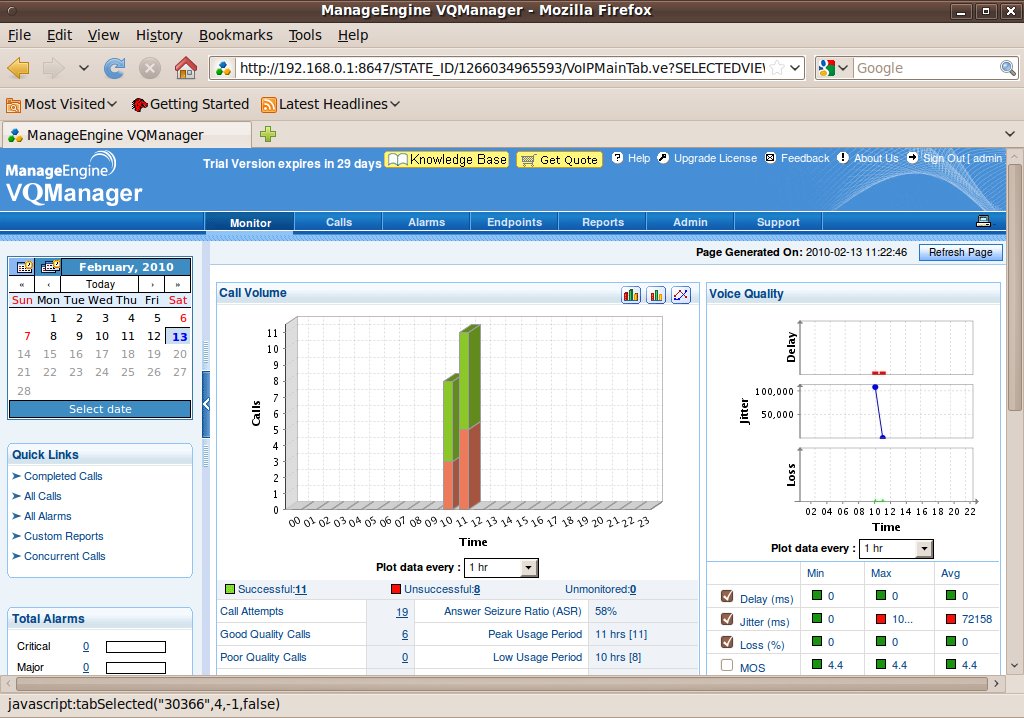The image size is (1024, 718).
Task: Open the Bookmarks menu
Action: tap(235, 35)
